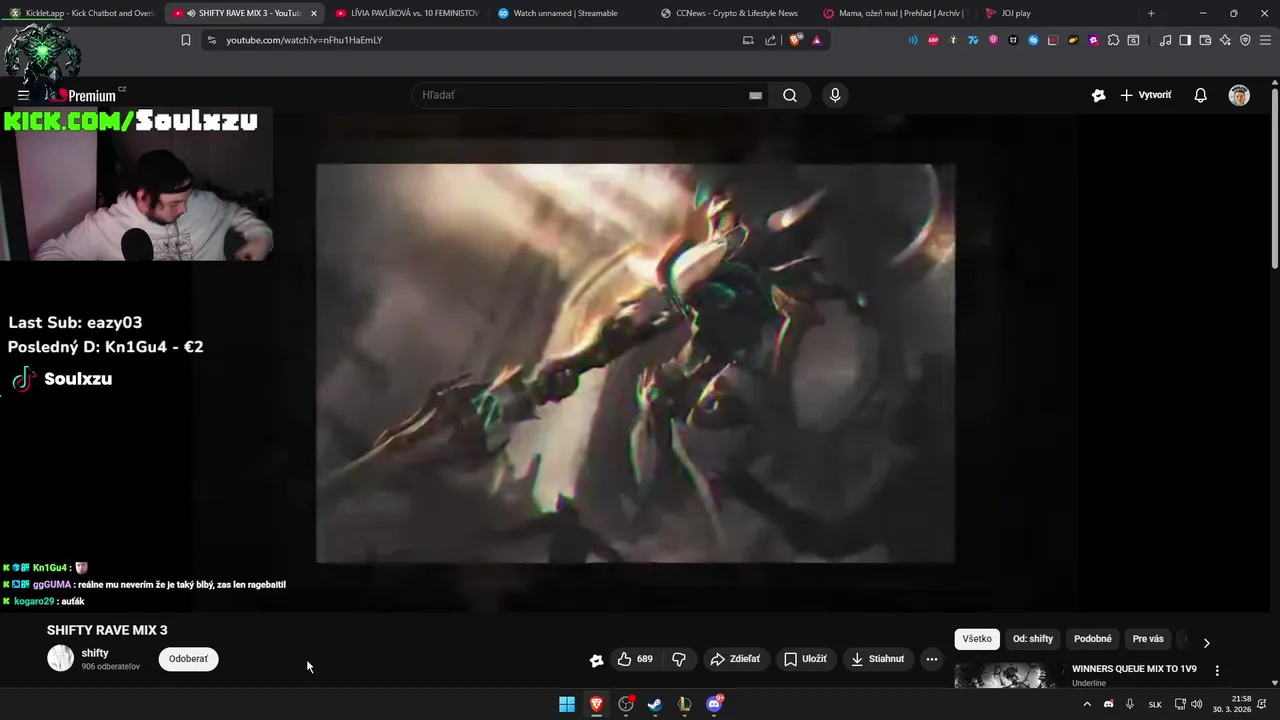This screenshot has height=720, width=1280.
Task: Open the Brave Wallet icon
Action: 1205,40
